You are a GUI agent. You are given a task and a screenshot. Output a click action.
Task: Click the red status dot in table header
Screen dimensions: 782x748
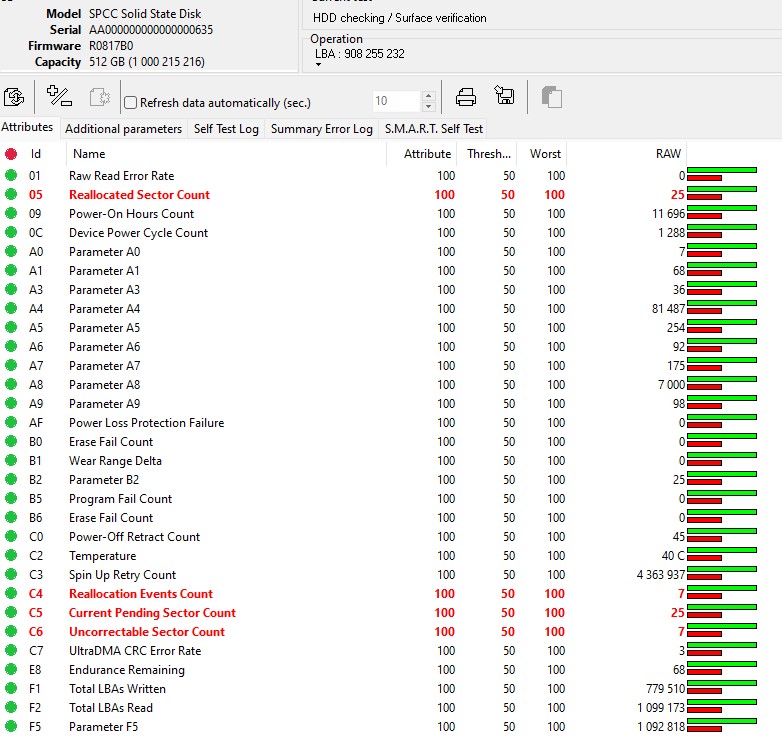[11, 154]
